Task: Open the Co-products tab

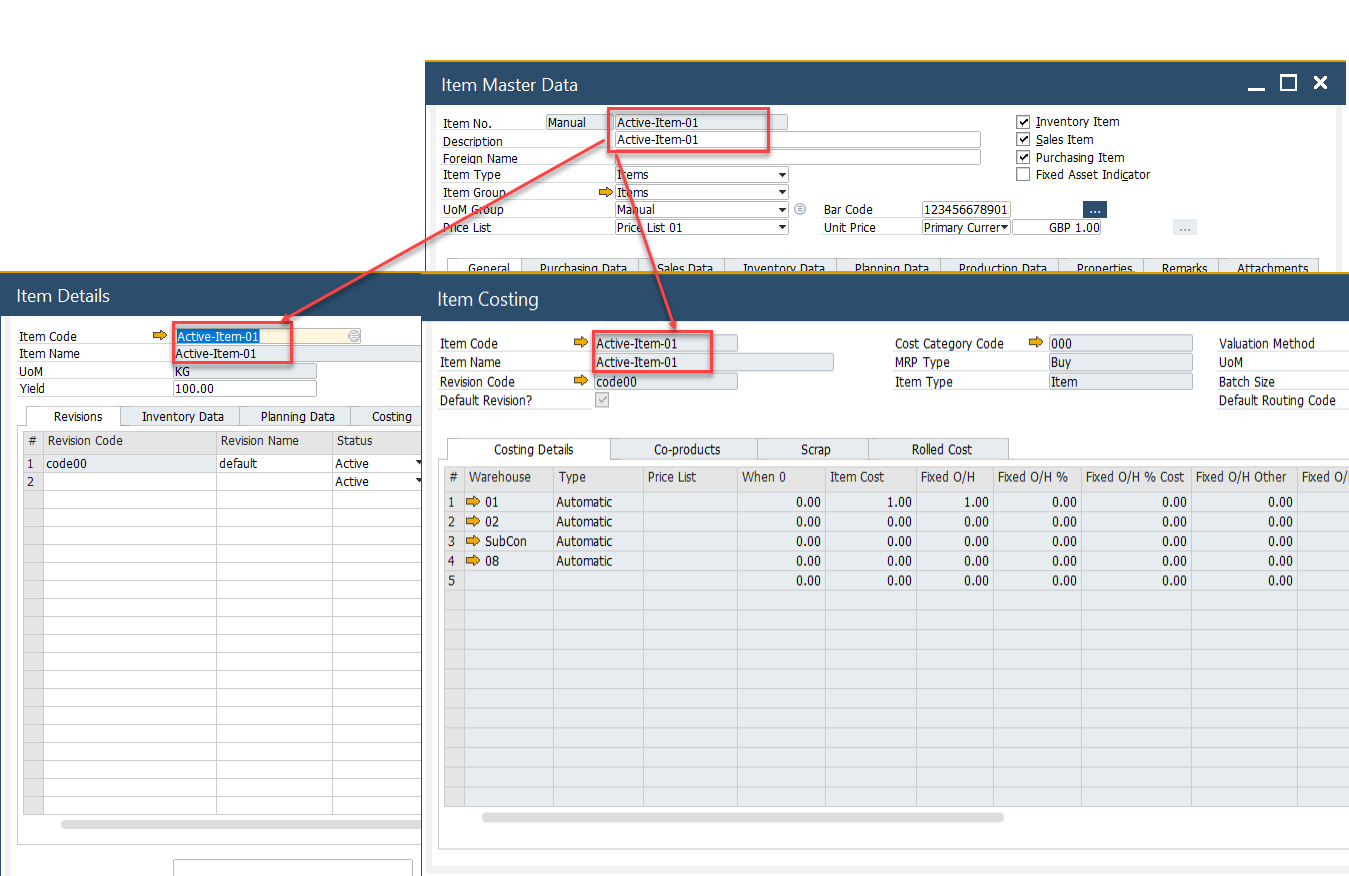Action: (686, 449)
